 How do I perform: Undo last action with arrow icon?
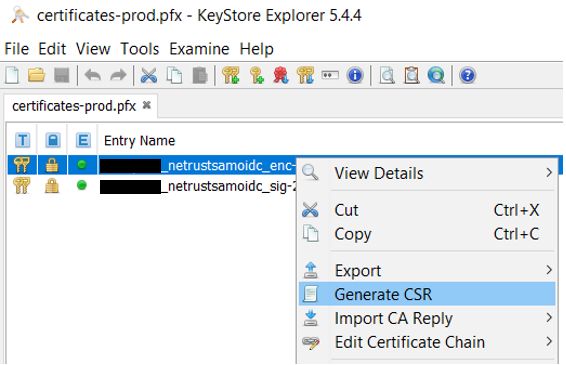point(92,75)
